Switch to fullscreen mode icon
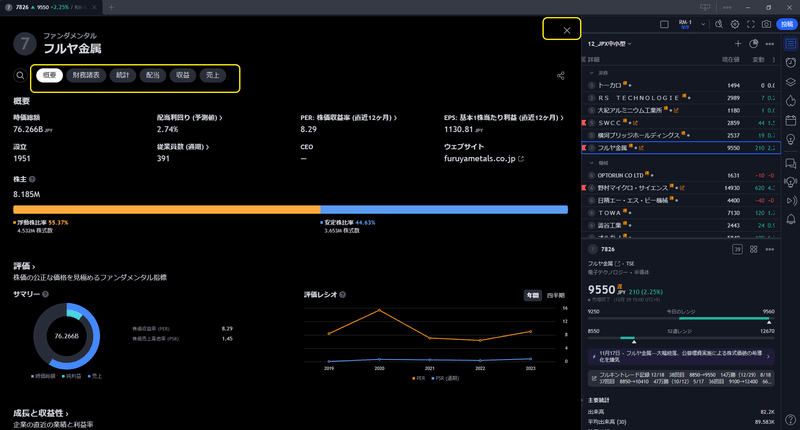Image resolution: width=800 pixels, height=430 pixels. pyautogui.click(x=751, y=24)
